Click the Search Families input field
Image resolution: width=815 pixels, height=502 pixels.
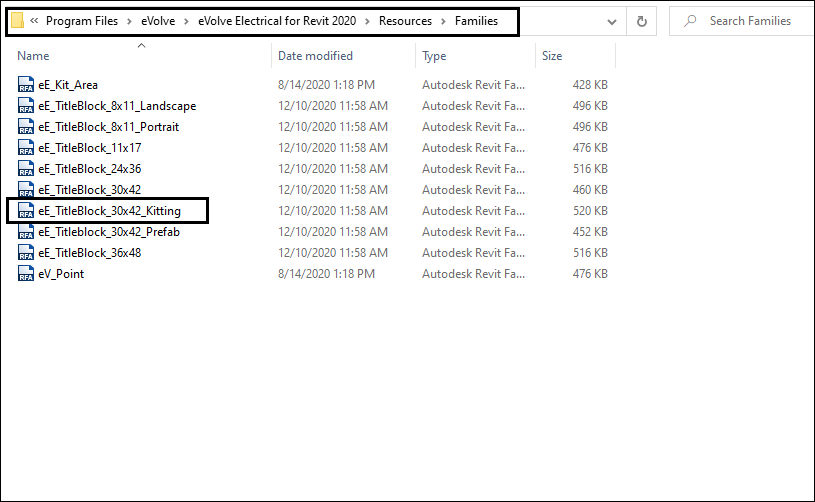[x=750, y=21]
